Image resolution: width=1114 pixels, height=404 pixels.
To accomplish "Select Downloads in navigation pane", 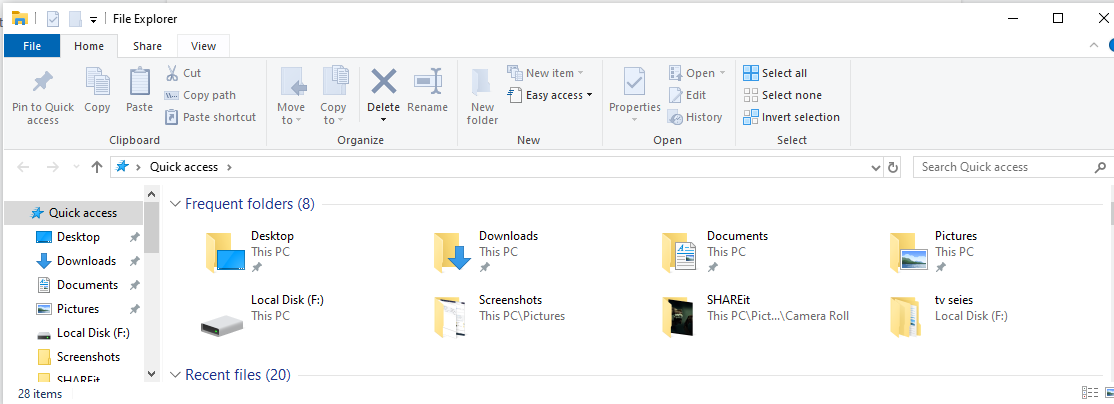I will click(74, 261).
